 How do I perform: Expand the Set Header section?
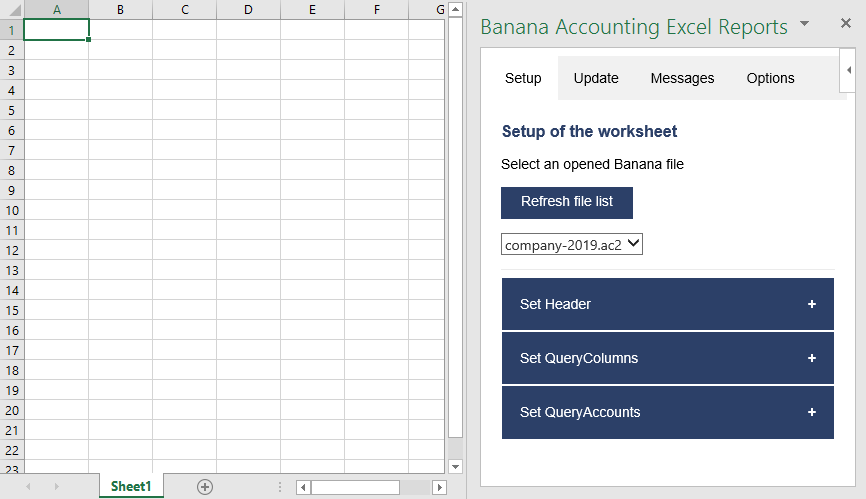(667, 304)
